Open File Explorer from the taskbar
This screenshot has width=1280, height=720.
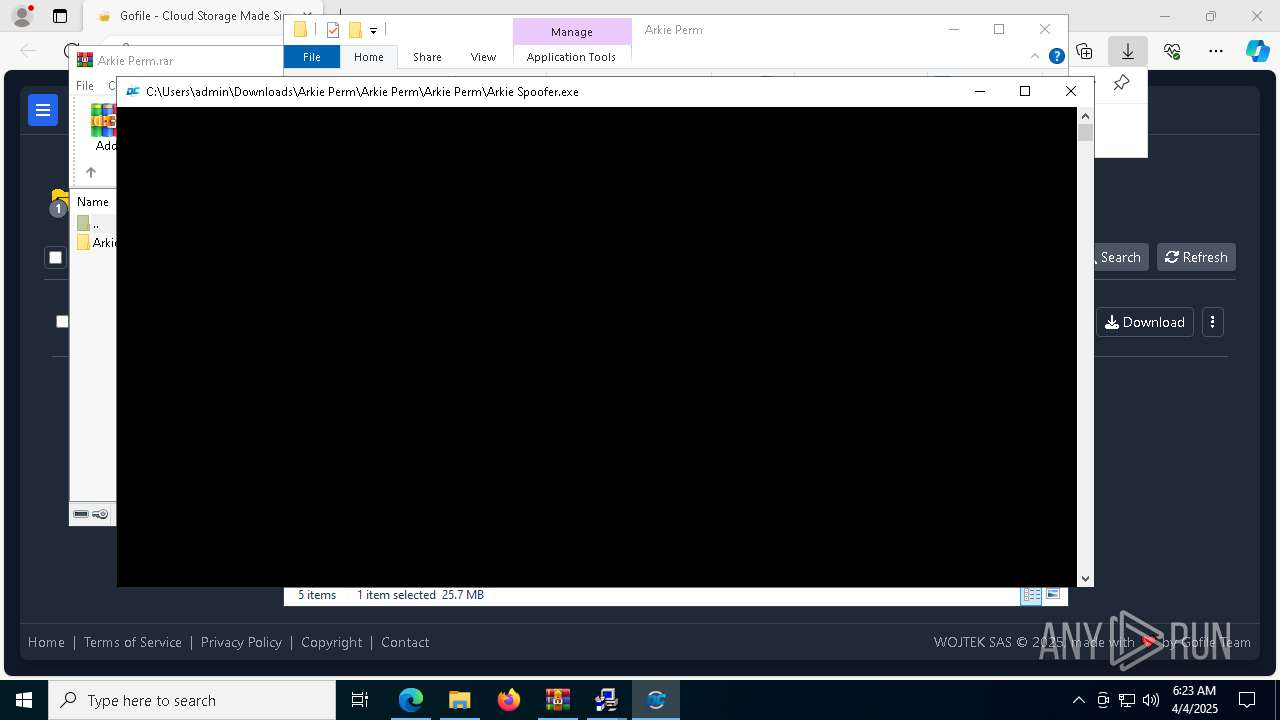tap(459, 700)
